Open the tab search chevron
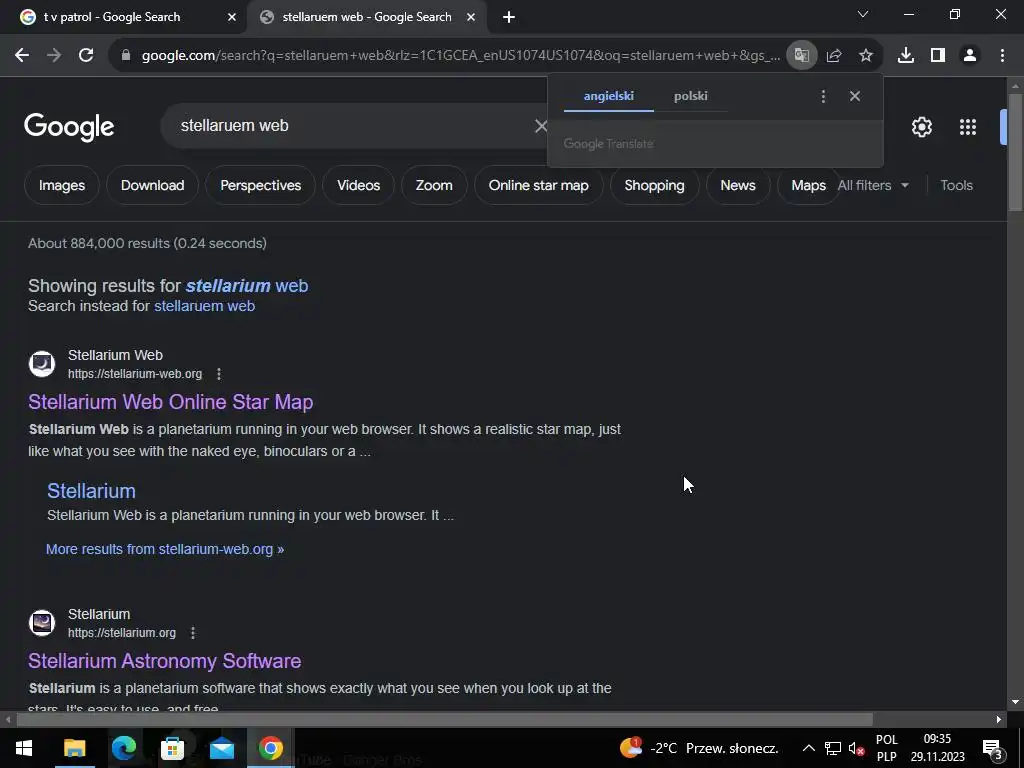The height and width of the screenshot is (768, 1024). [x=863, y=14]
